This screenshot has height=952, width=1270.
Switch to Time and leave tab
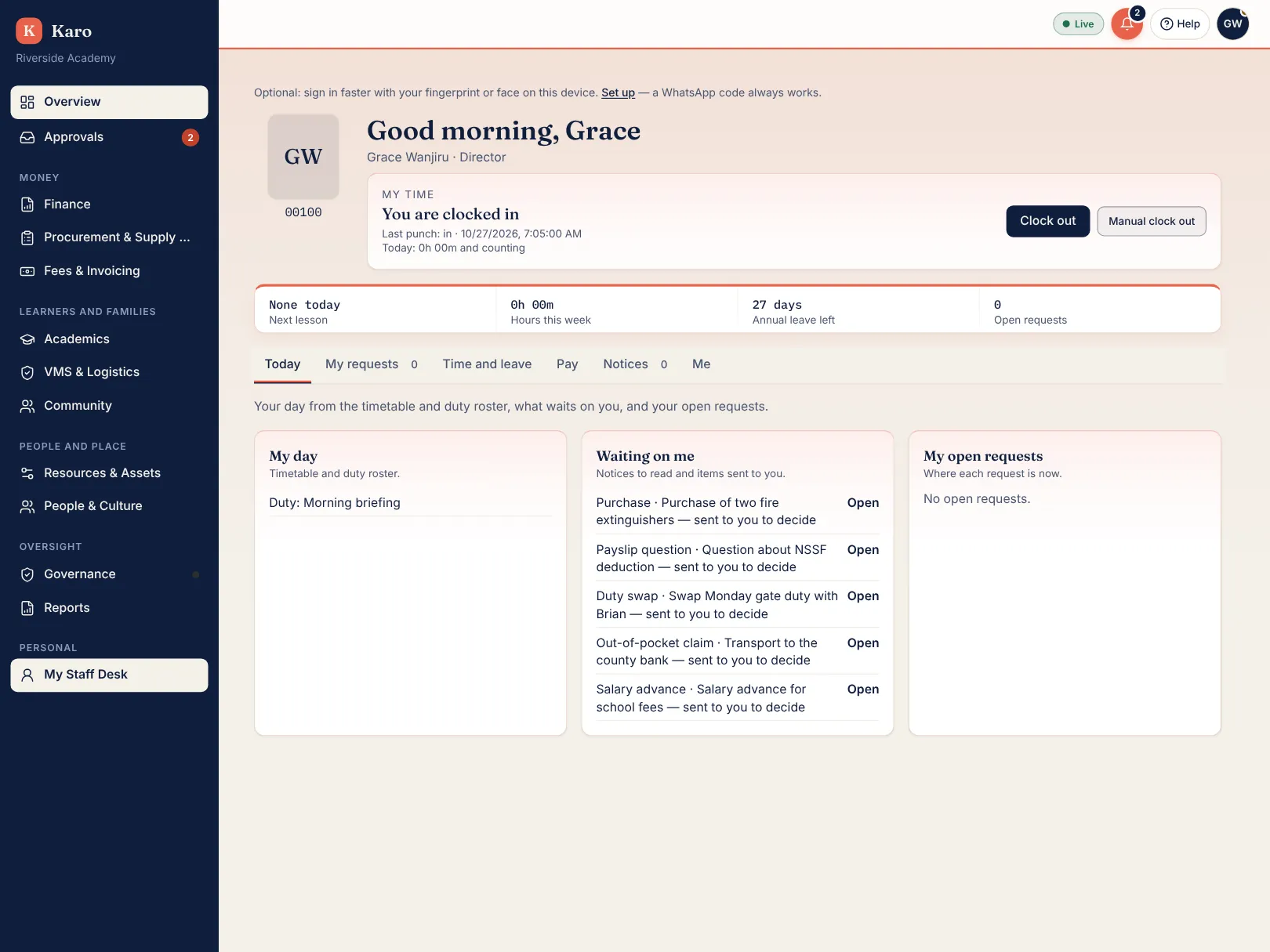487,364
